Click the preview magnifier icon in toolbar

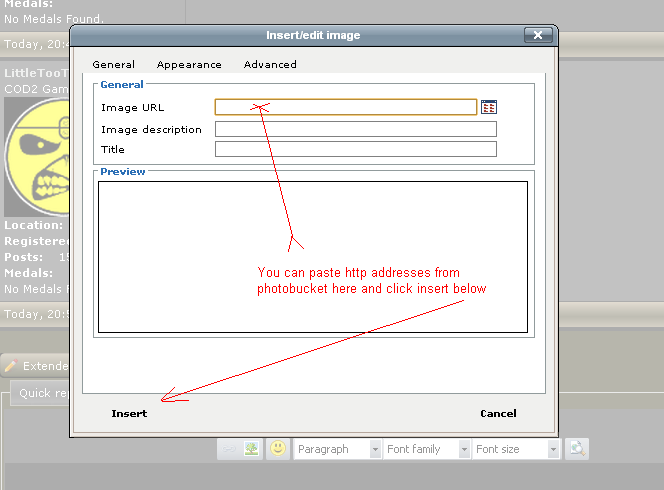coord(577,448)
